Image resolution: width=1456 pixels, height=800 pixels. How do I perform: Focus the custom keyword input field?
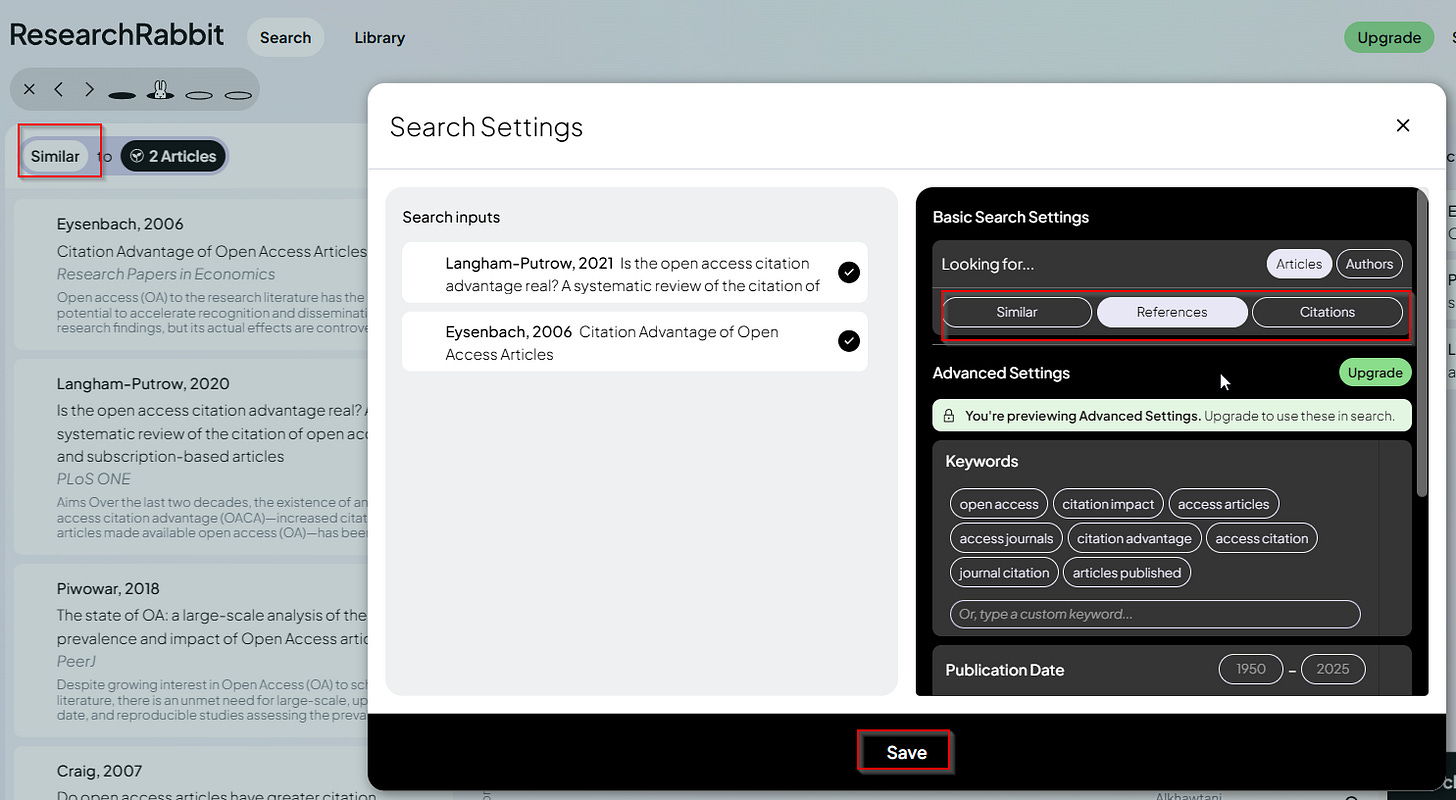[1155, 614]
